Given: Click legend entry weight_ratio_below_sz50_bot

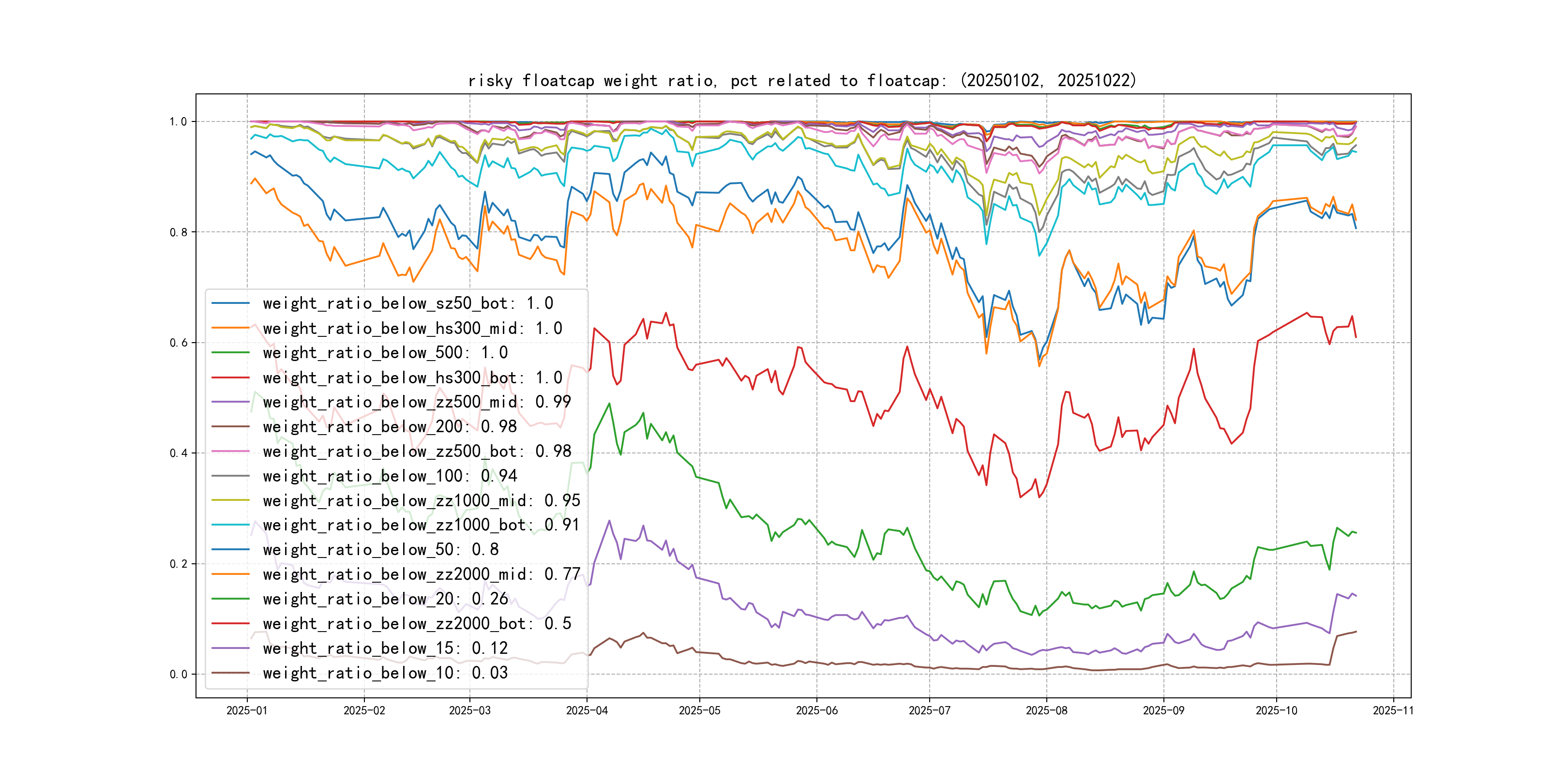Looking at the screenshot, I should (407, 303).
